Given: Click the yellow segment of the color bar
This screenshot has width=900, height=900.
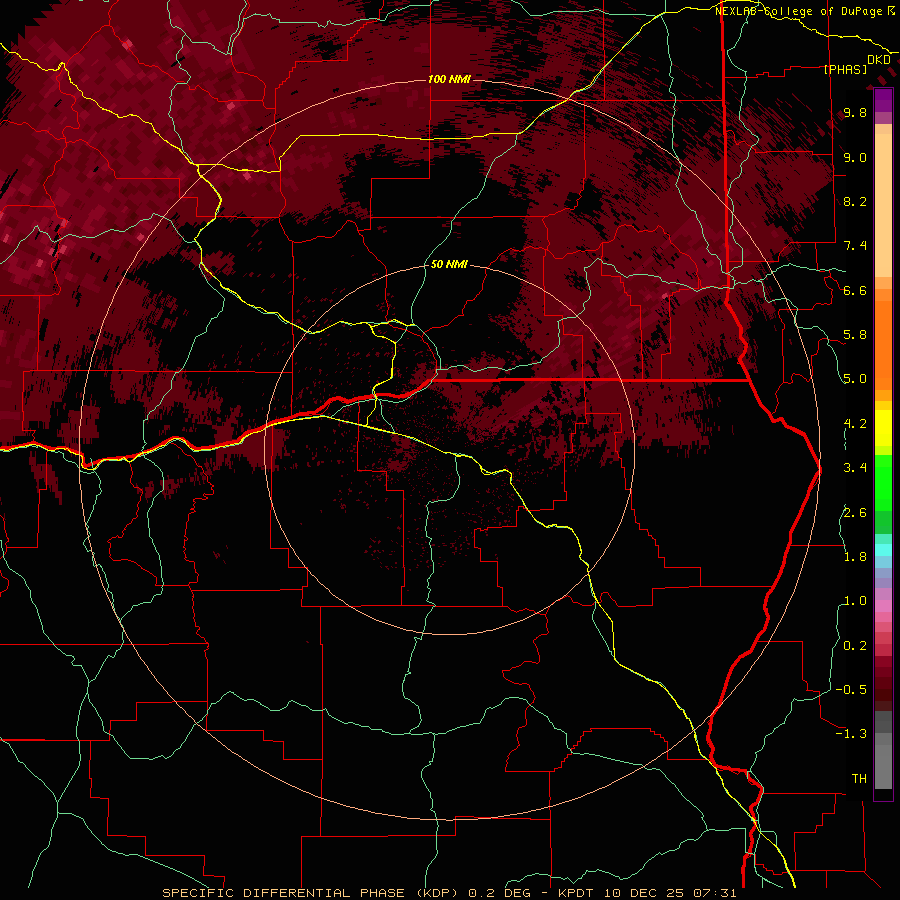Looking at the screenshot, I should [x=883, y=428].
